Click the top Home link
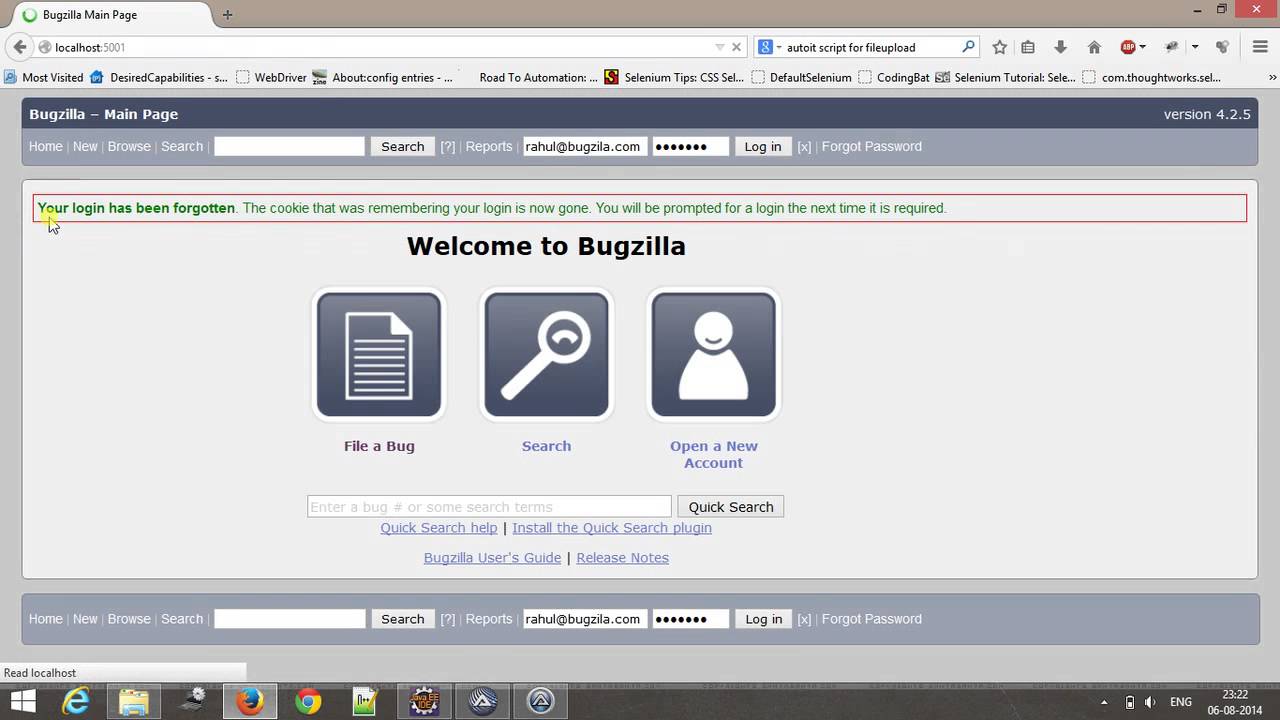The image size is (1280, 720). (46, 146)
